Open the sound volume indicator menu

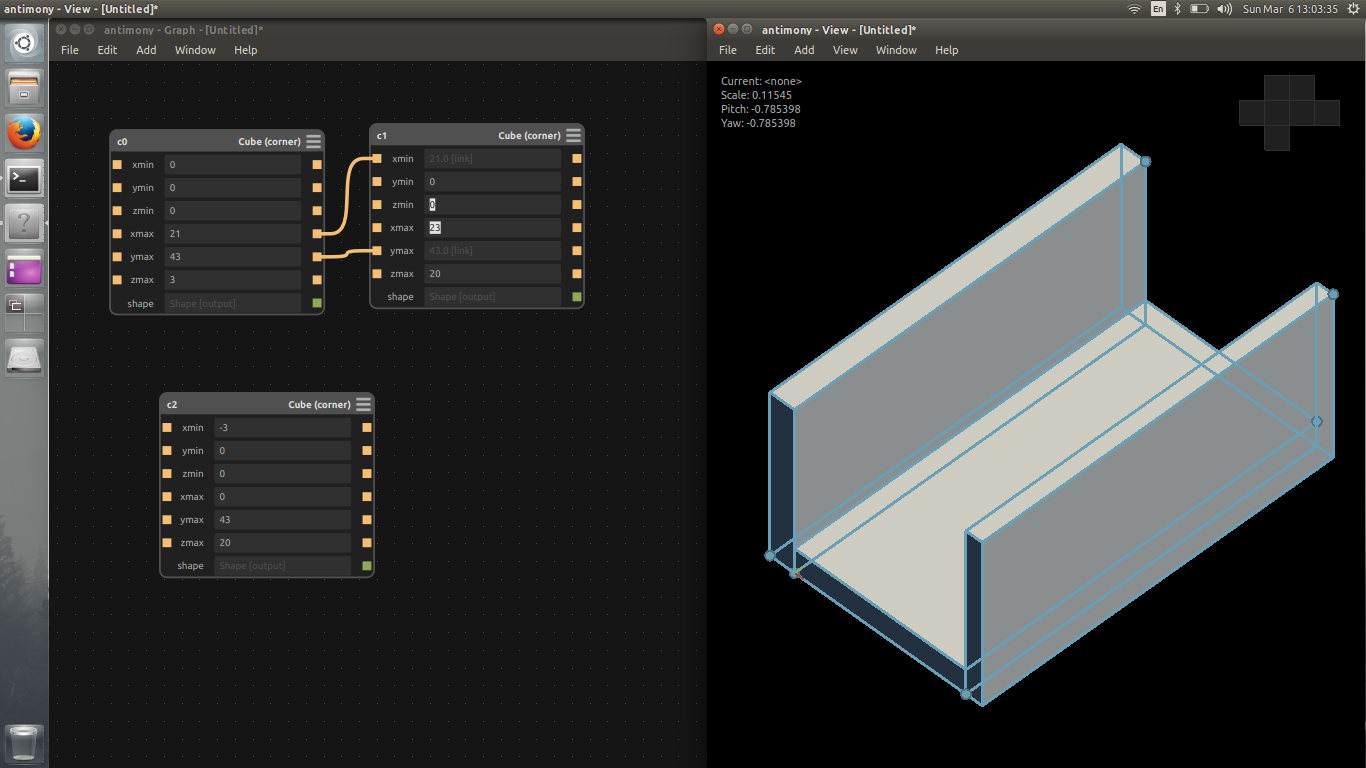(x=1224, y=9)
